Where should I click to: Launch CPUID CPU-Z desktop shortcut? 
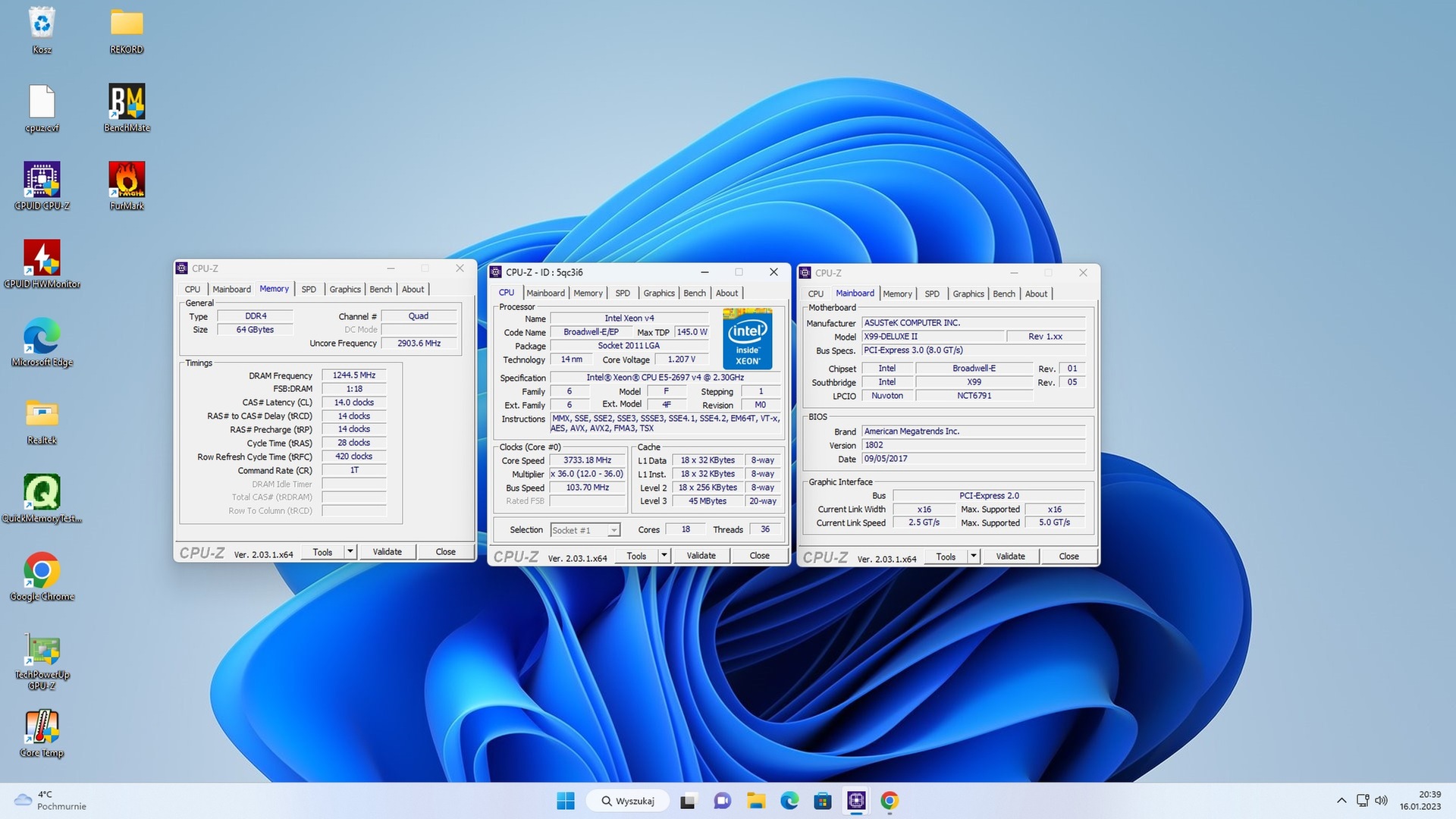point(42,187)
